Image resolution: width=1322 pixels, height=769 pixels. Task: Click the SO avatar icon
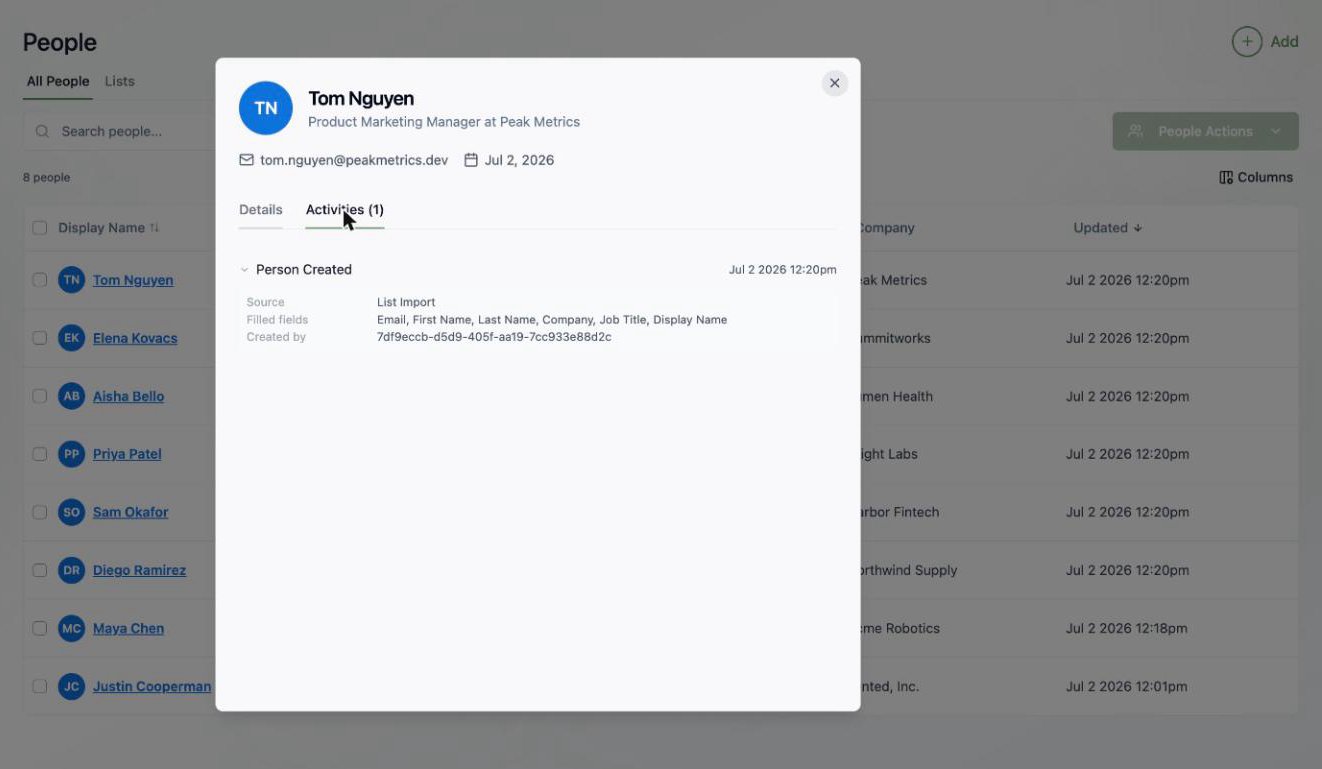pos(71,512)
